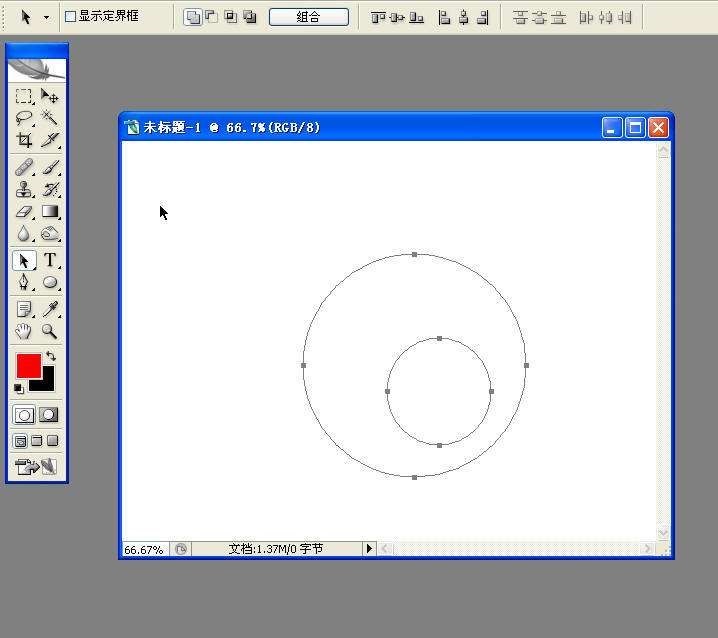718x638 pixels.
Task: Select the Hand tool
Action: 24,332
